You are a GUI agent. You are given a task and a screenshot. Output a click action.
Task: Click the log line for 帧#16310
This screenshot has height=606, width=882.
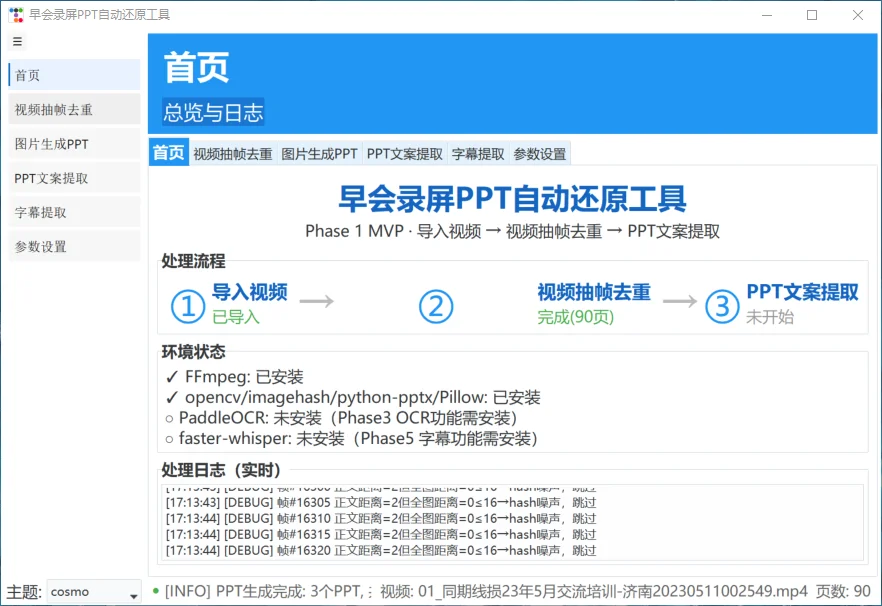(x=381, y=518)
